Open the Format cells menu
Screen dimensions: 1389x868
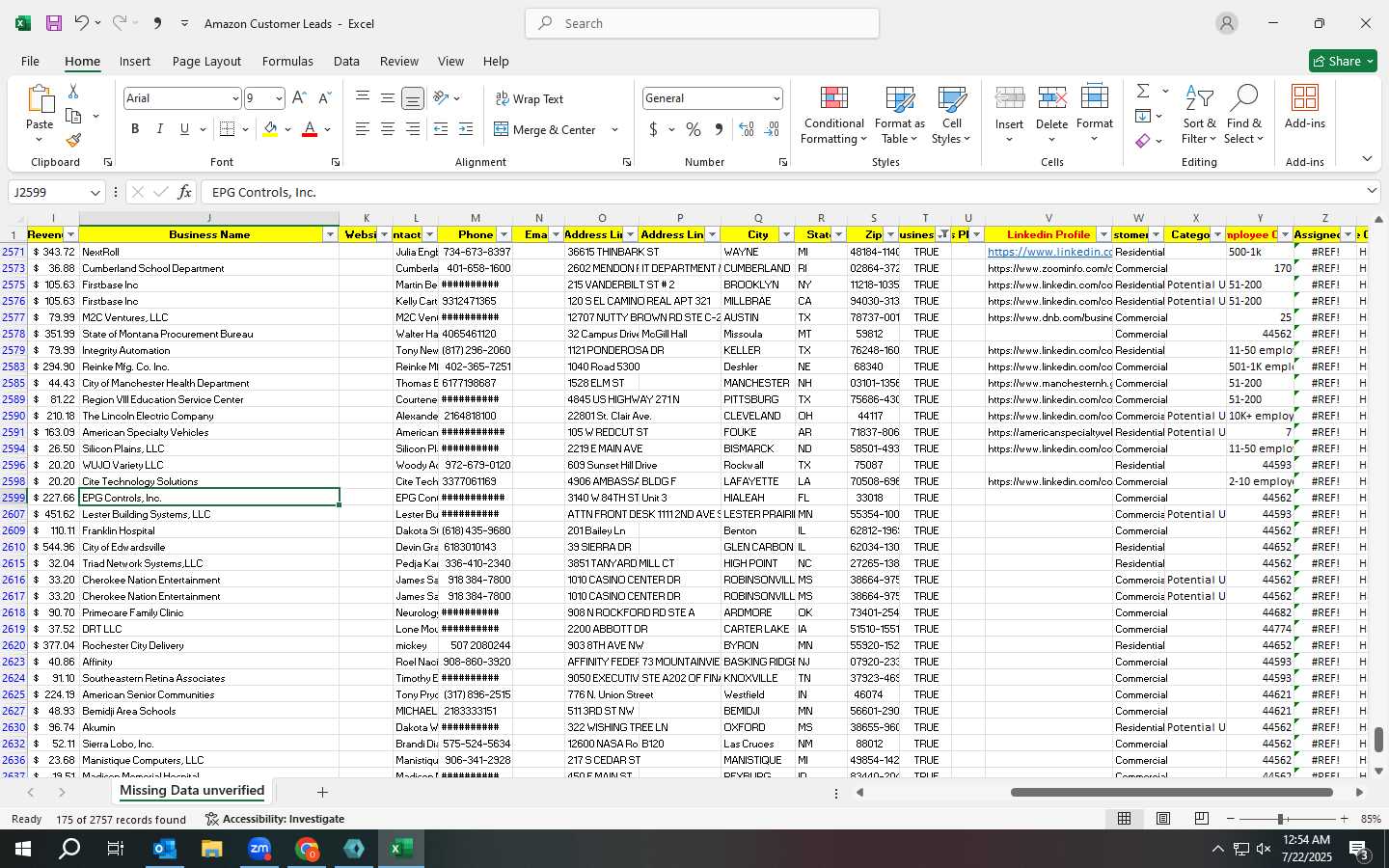coord(1094,116)
